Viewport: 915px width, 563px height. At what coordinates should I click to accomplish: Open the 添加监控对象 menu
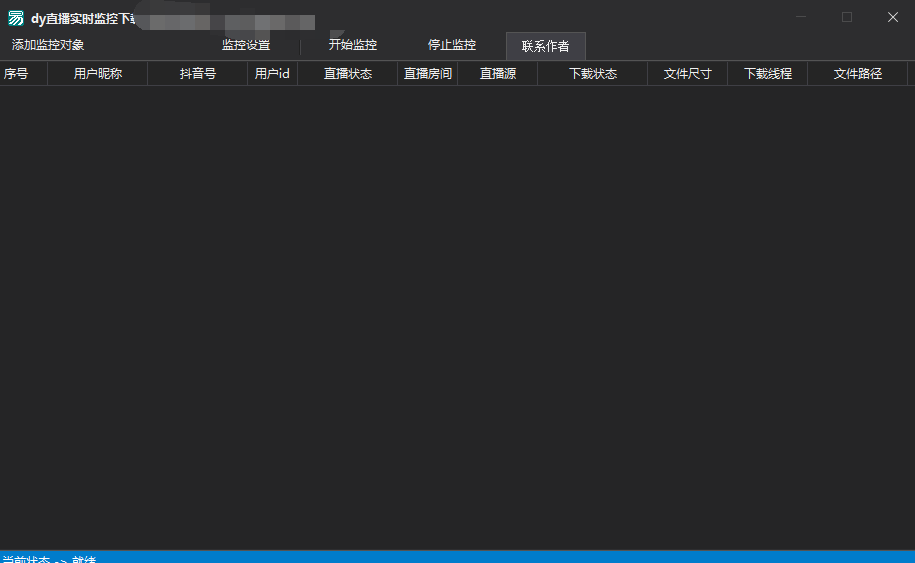point(48,45)
